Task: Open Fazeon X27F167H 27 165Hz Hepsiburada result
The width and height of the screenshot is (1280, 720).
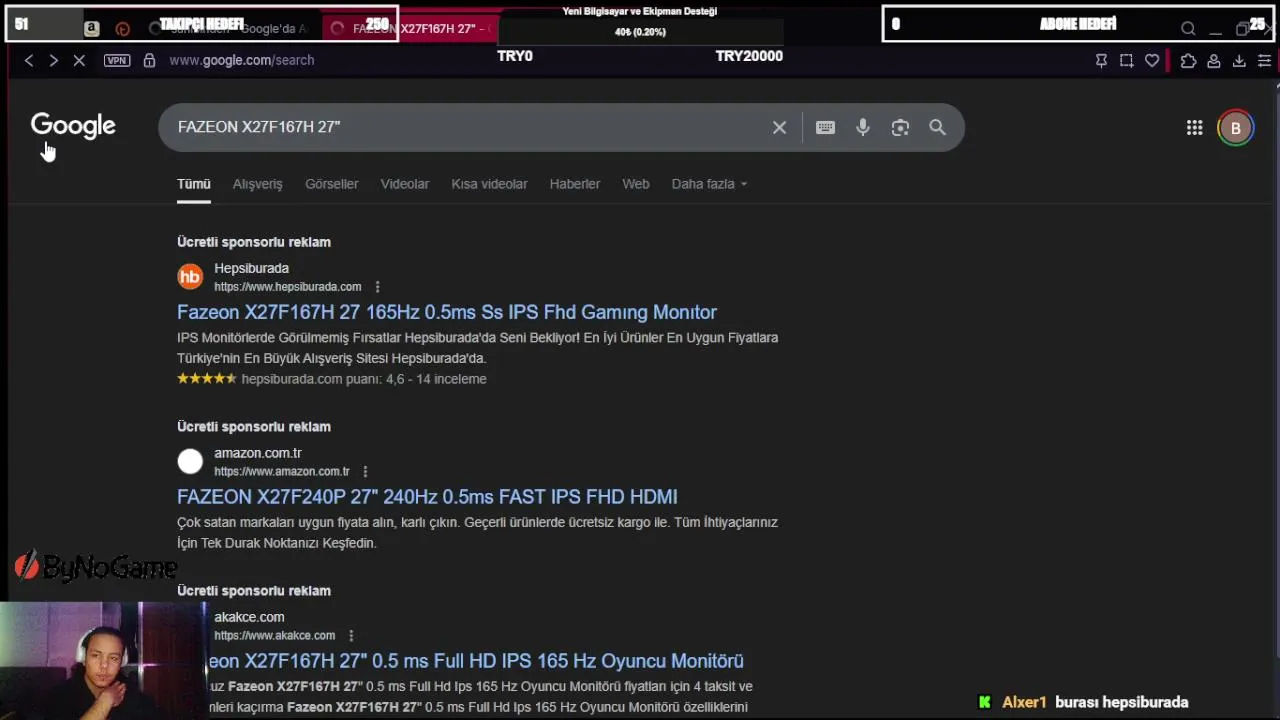Action: tap(447, 312)
